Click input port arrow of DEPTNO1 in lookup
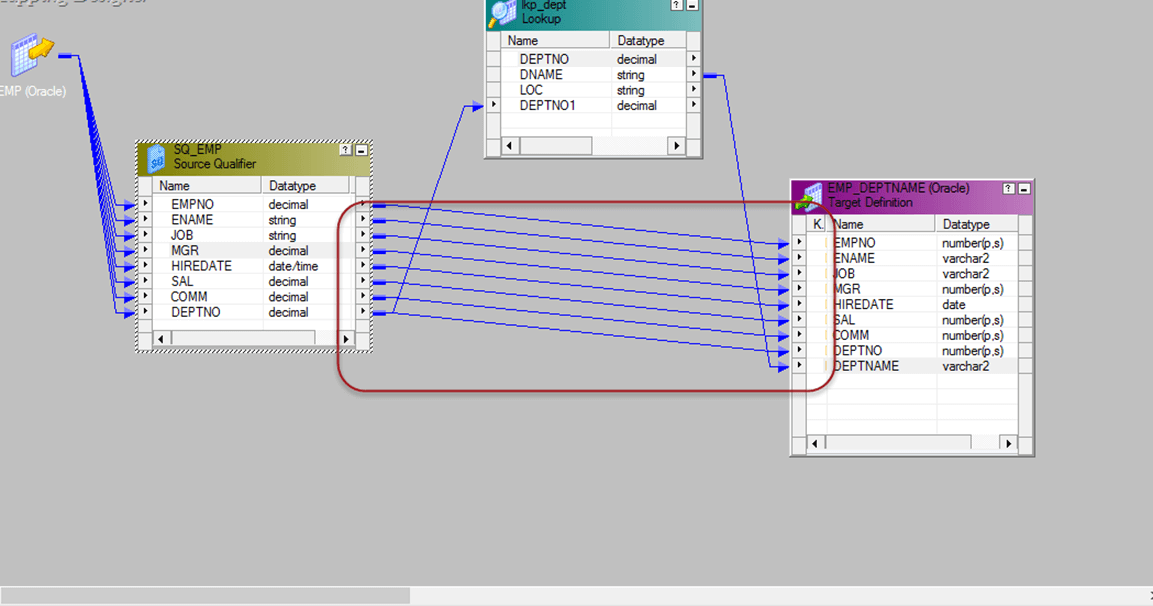 click(494, 105)
